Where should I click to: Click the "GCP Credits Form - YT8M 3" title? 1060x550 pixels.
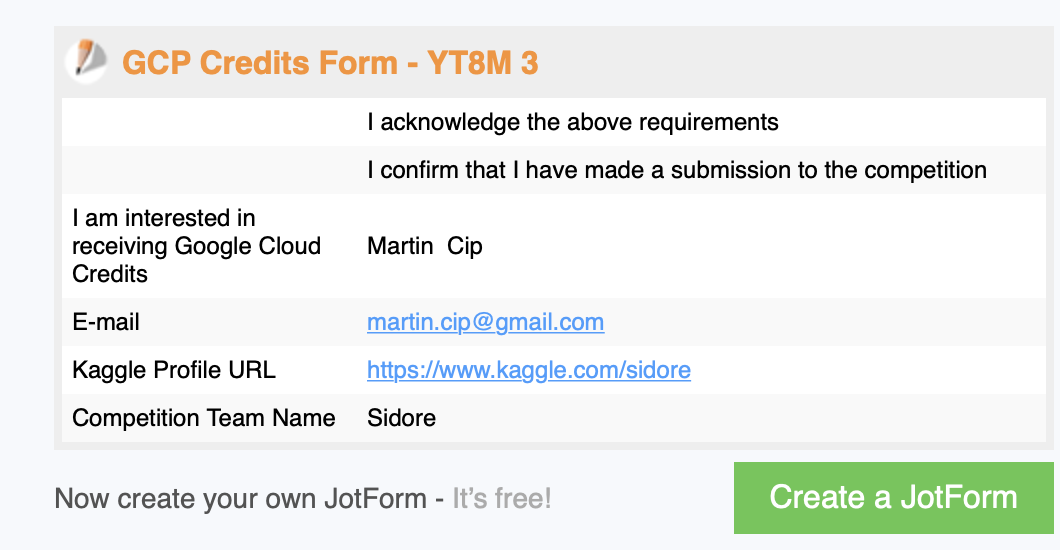coord(330,63)
